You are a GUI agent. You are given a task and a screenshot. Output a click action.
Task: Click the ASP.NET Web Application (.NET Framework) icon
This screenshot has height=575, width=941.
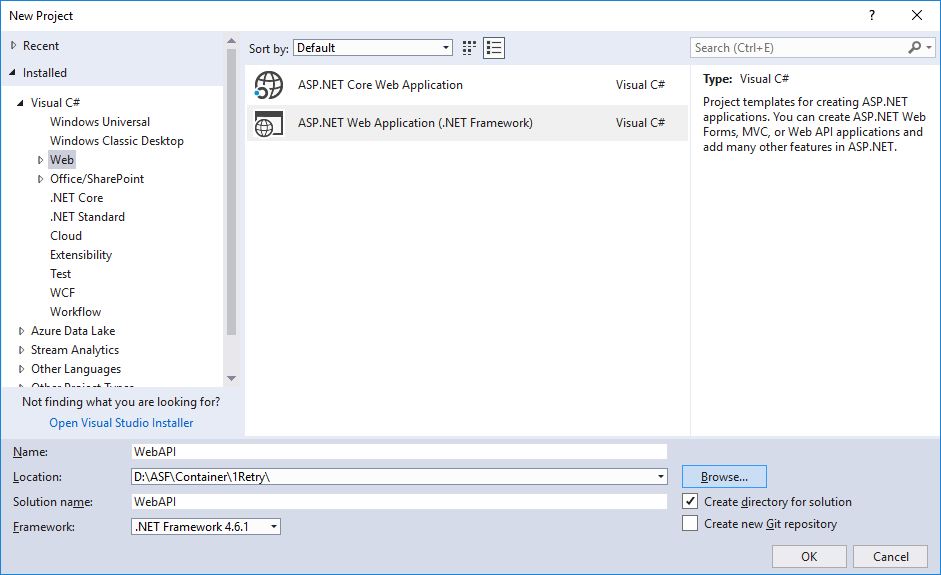pos(268,124)
